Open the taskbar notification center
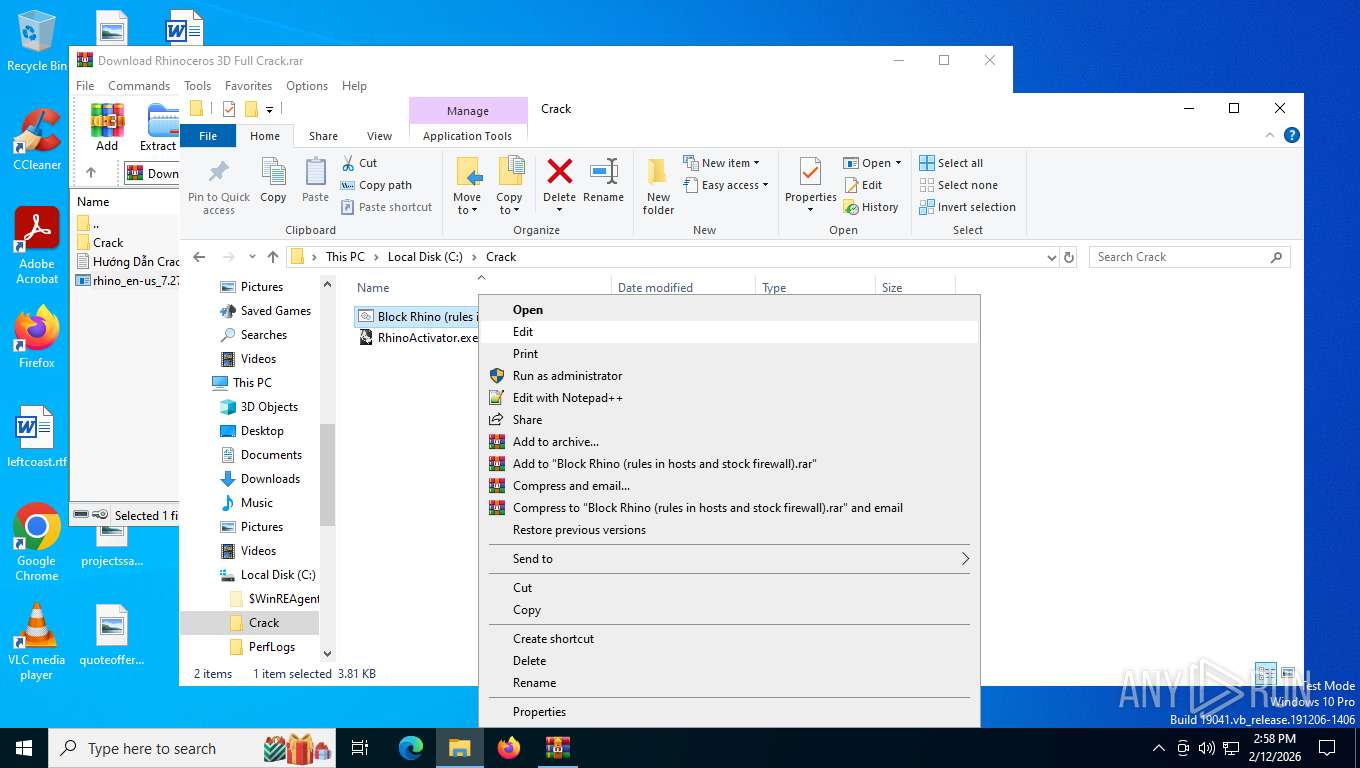 point(1327,748)
